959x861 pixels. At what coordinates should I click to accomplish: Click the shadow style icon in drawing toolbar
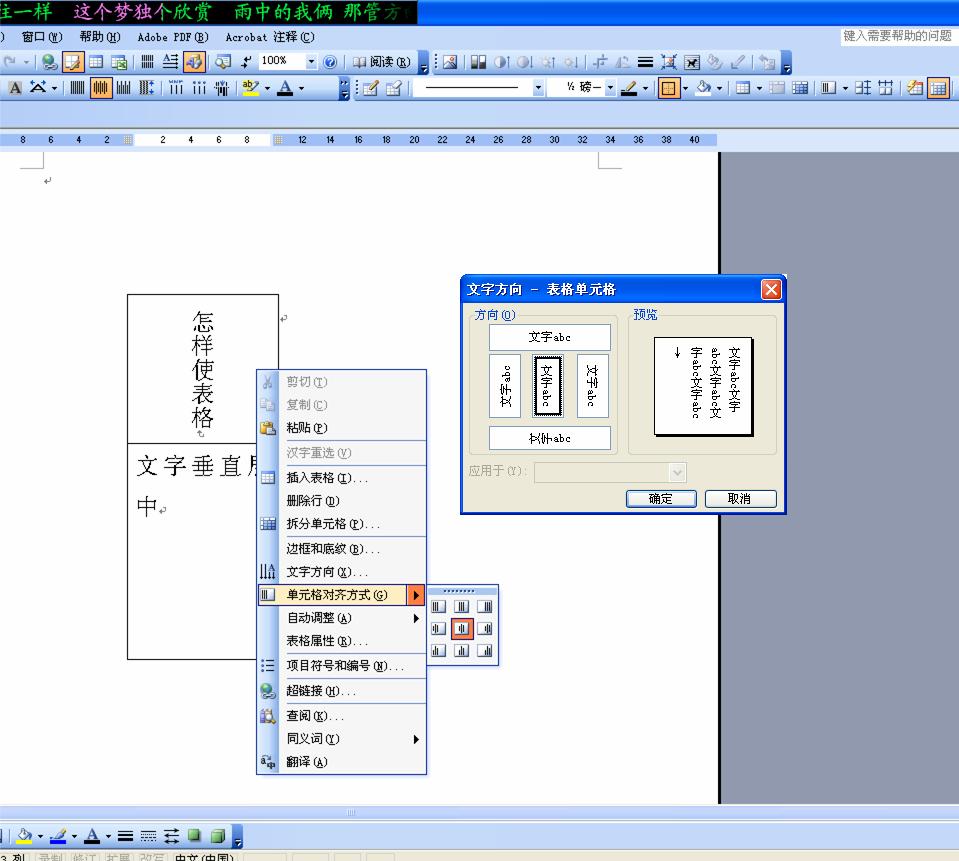pos(194,836)
